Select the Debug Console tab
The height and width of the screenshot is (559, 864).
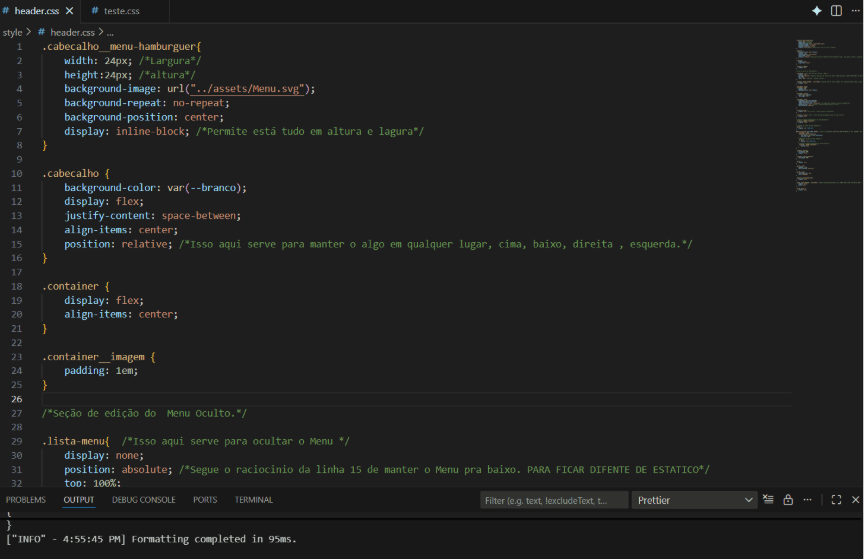click(143, 500)
